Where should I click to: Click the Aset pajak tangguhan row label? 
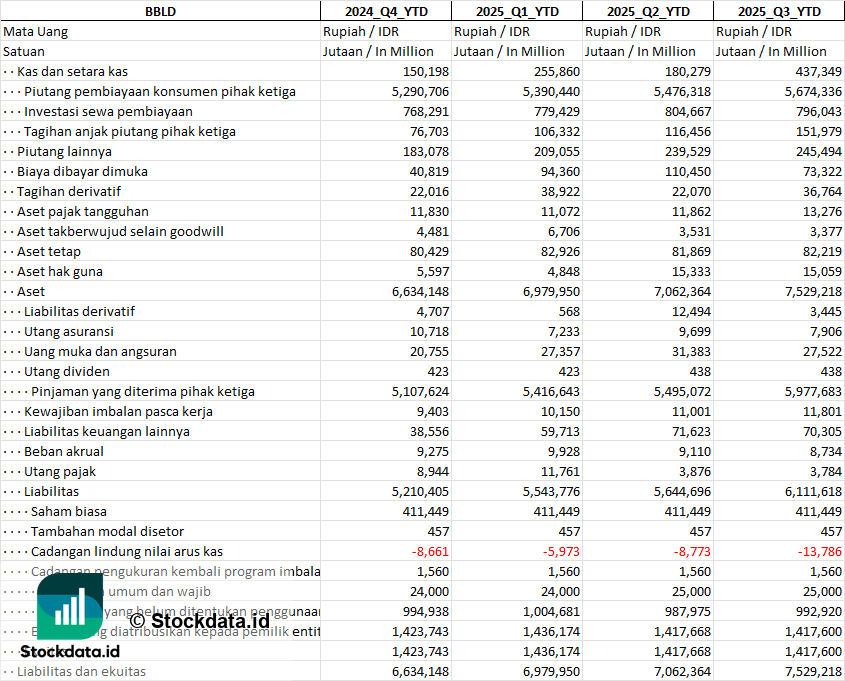(x=82, y=211)
